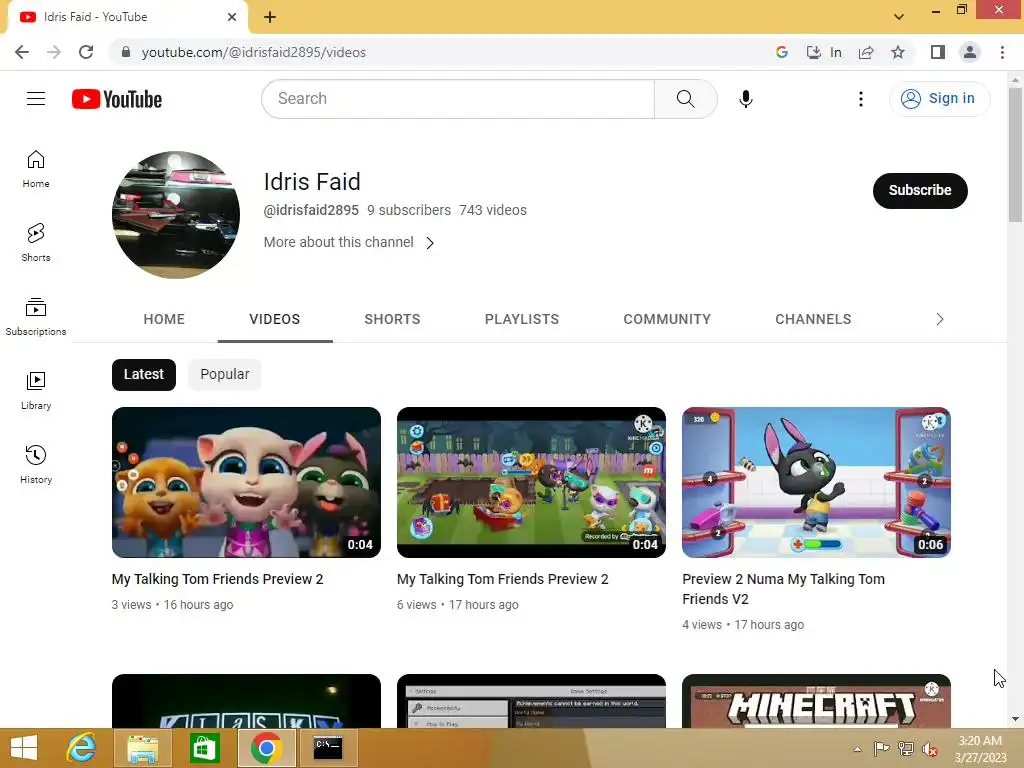Play the black rabbit Numa thumbnail
Viewport: 1024px width, 768px height.
[816, 483]
